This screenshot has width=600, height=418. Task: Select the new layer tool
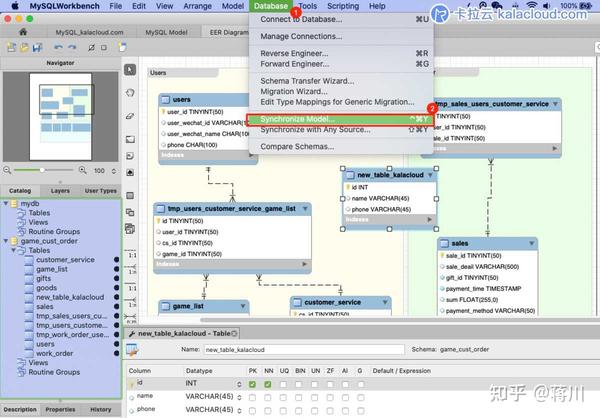tap(130, 139)
